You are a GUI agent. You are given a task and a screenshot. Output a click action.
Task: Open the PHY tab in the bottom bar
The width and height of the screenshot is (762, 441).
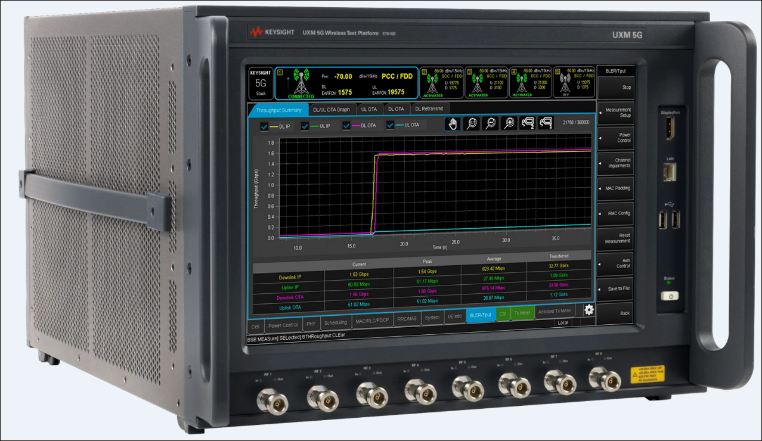[x=311, y=324]
